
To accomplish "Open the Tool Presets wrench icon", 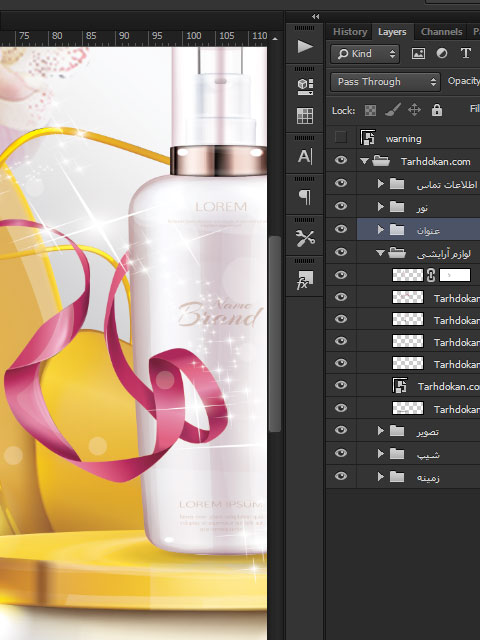I will [x=305, y=238].
